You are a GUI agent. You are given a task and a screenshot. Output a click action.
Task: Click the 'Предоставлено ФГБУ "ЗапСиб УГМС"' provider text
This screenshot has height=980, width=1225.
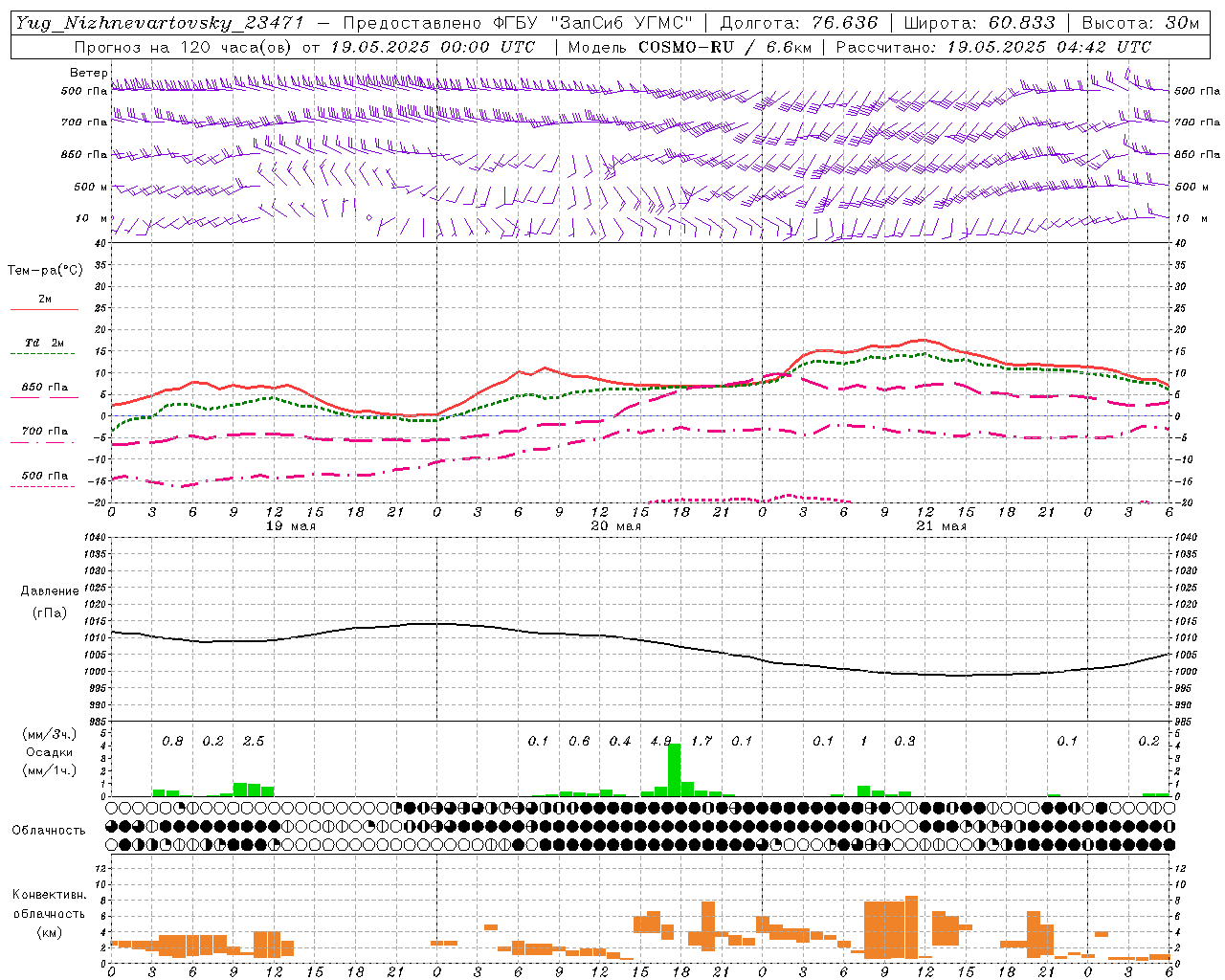coord(518,23)
